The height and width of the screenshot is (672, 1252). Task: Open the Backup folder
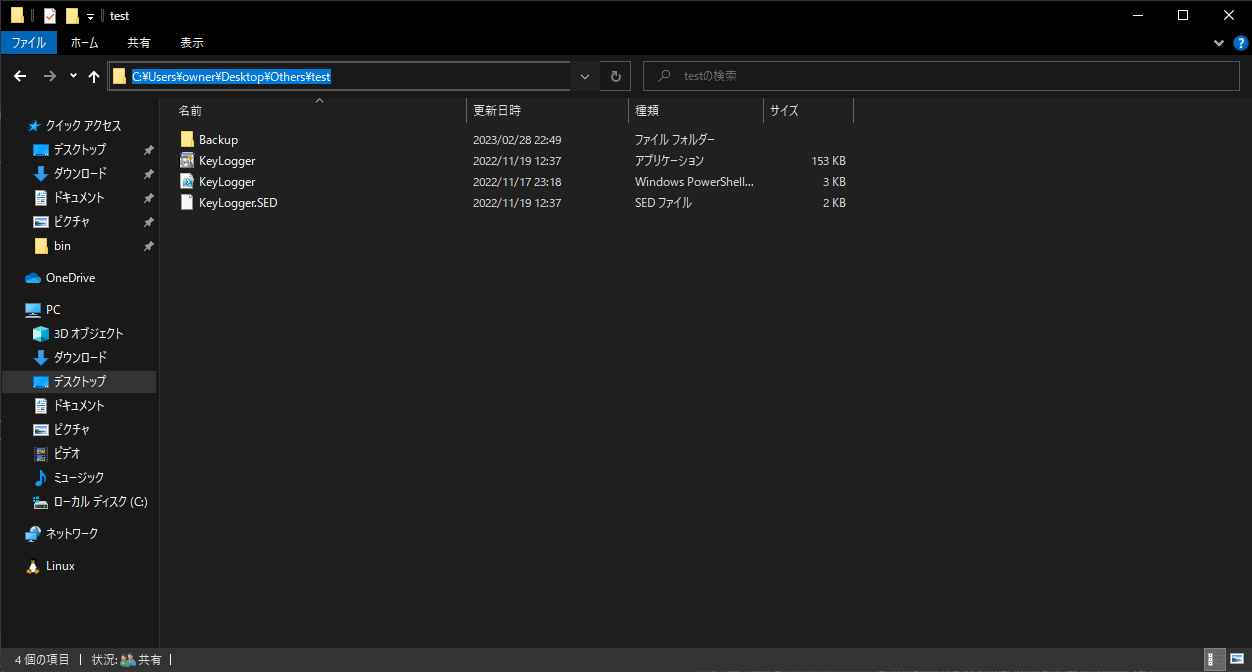pyautogui.click(x=218, y=140)
